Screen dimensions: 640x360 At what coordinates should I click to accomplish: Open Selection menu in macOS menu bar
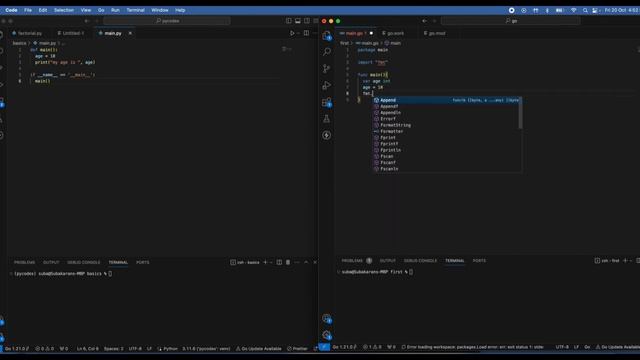click(x=64, y=10)
